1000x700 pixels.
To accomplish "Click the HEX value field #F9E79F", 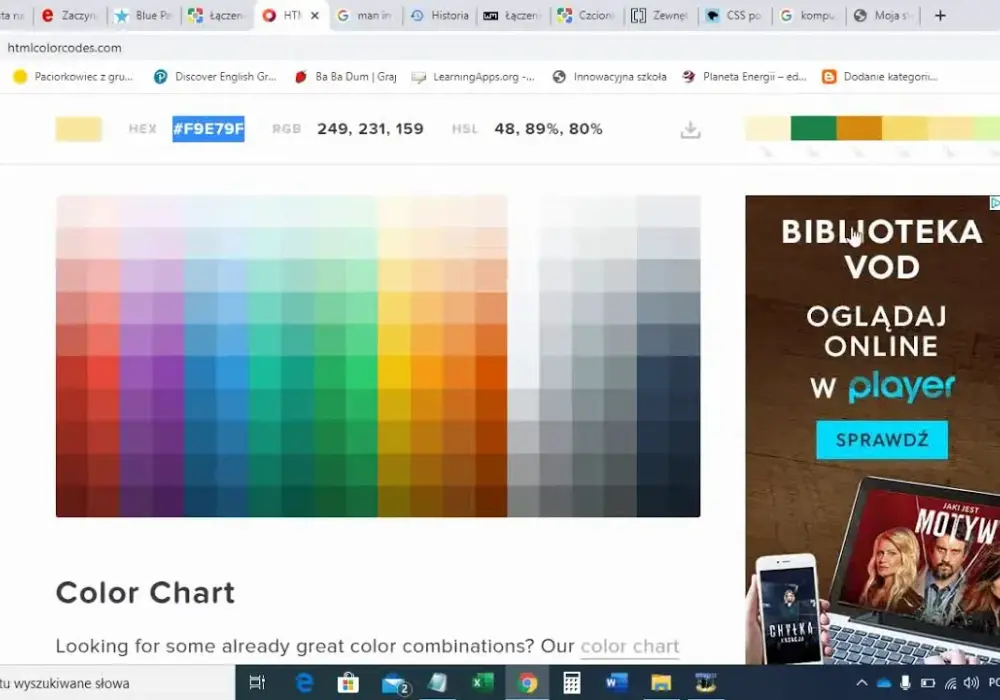I will point(208,129).
